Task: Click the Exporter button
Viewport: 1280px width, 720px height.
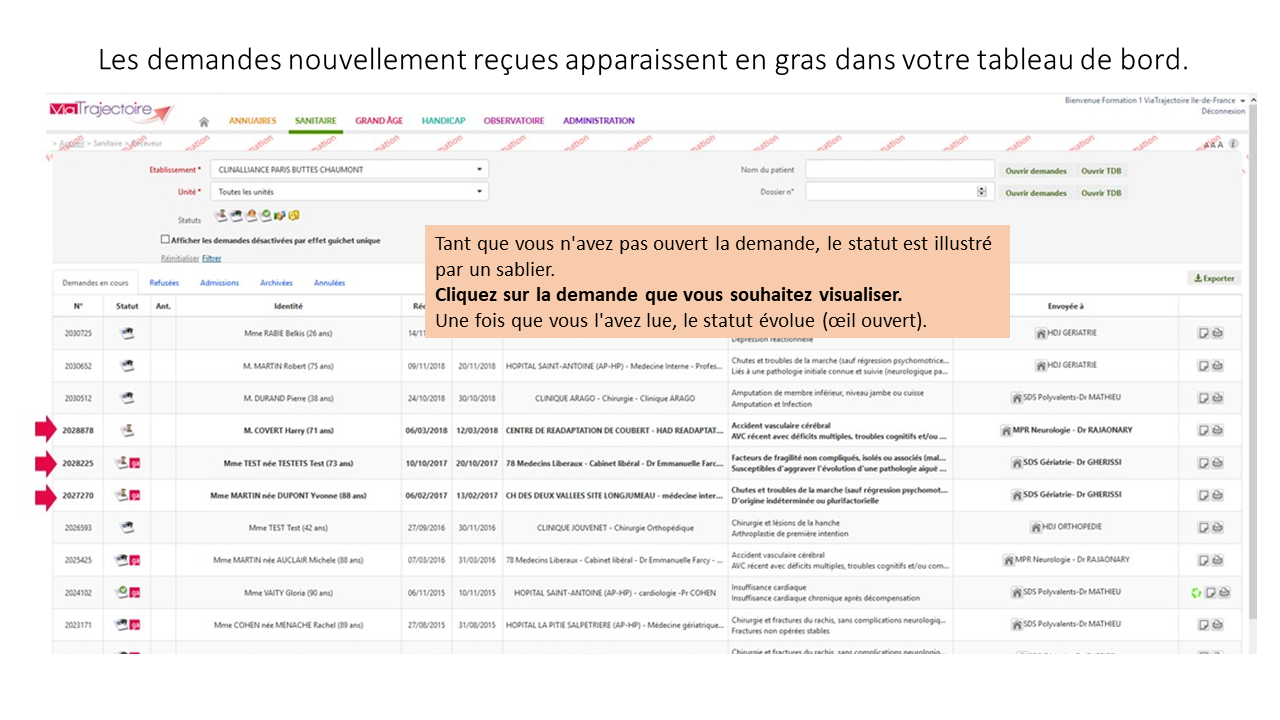Action: tap(1214, 278)
